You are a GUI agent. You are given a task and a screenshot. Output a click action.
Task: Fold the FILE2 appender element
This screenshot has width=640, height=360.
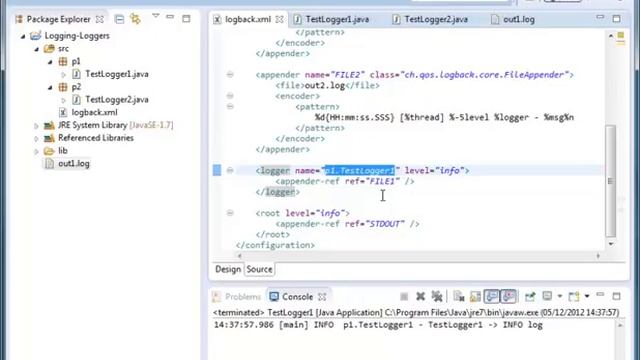tap(230, 75)
